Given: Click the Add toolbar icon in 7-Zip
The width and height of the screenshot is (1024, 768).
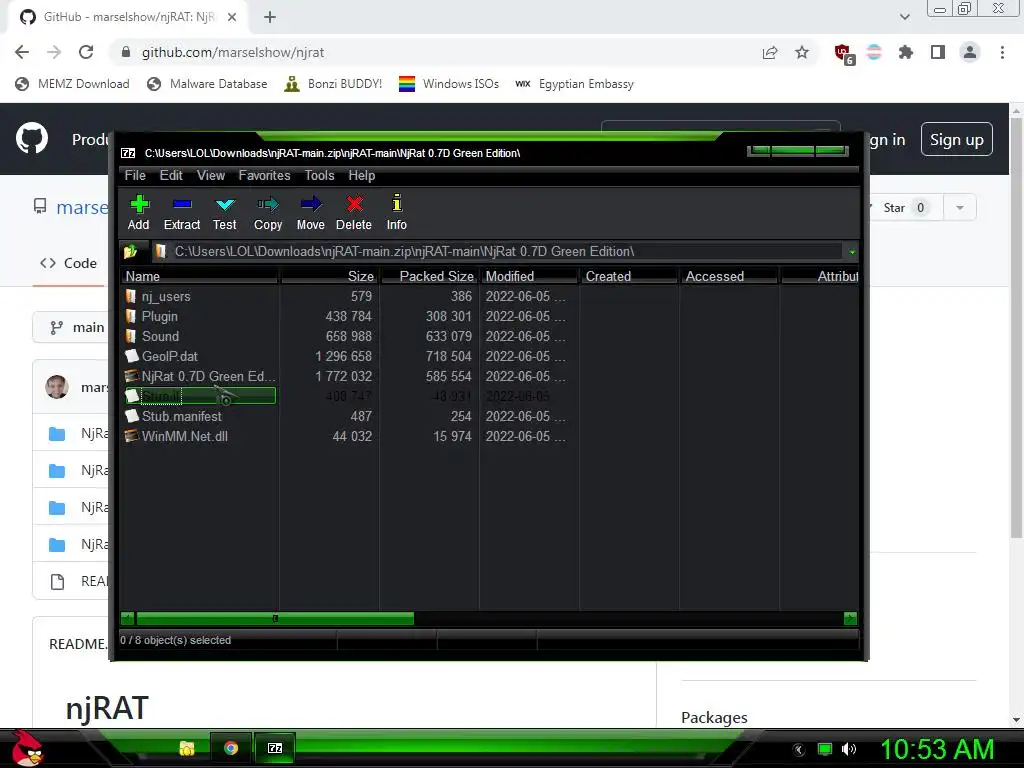Looking at the screenshot, I should 138,212.
